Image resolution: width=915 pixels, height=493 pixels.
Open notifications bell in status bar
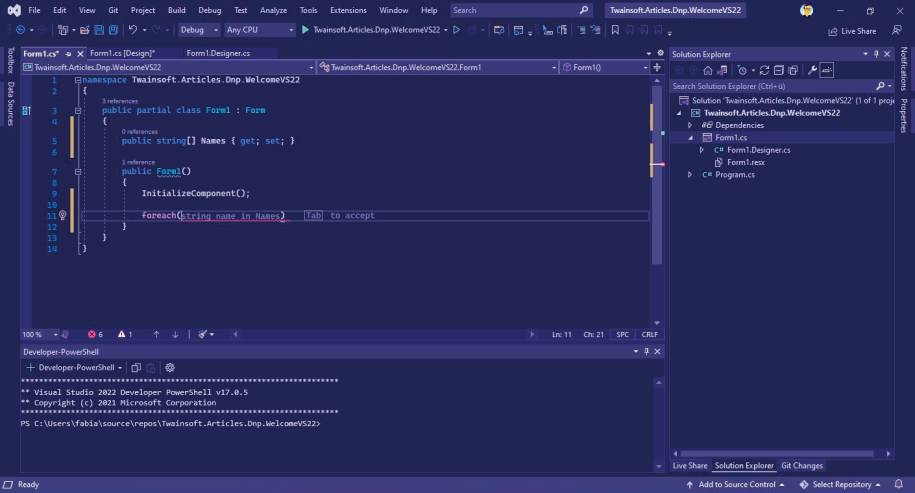(x=899, y=484)
